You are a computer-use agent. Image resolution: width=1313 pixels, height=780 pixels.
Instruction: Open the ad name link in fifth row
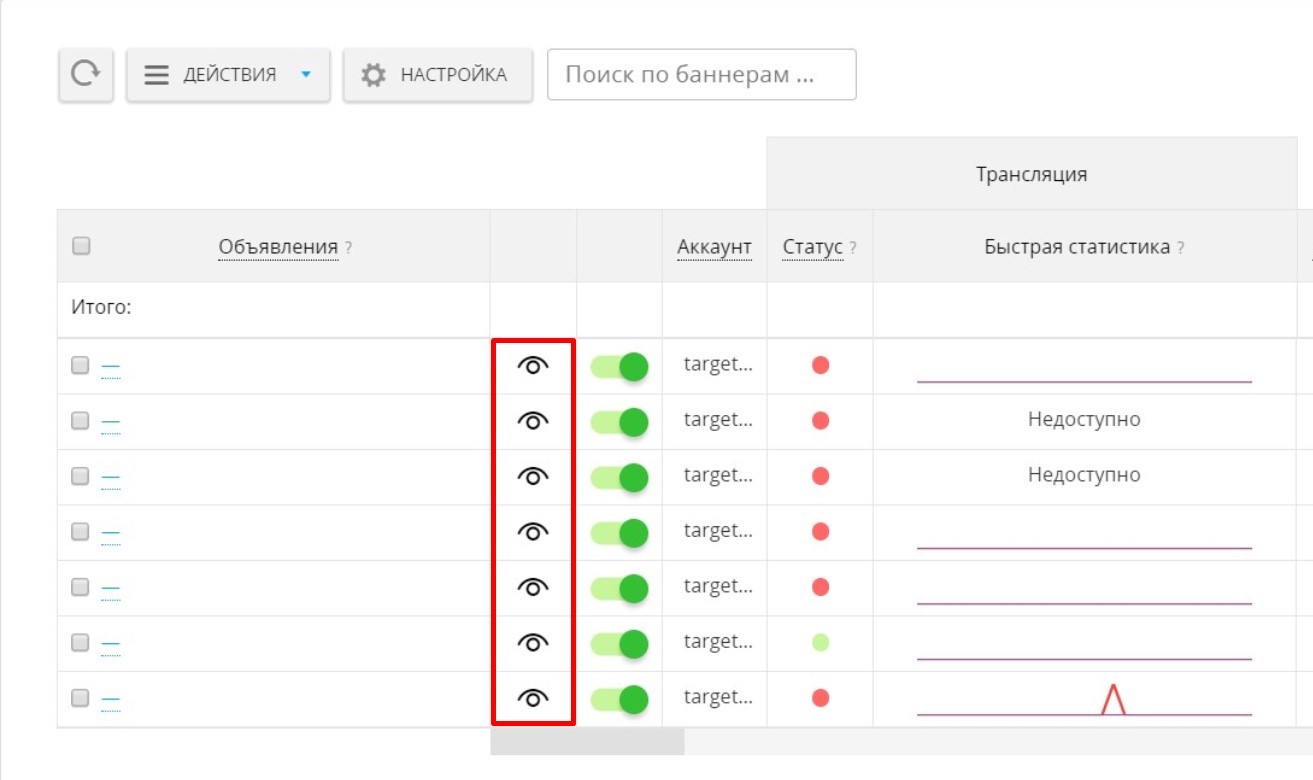(110, 588)
